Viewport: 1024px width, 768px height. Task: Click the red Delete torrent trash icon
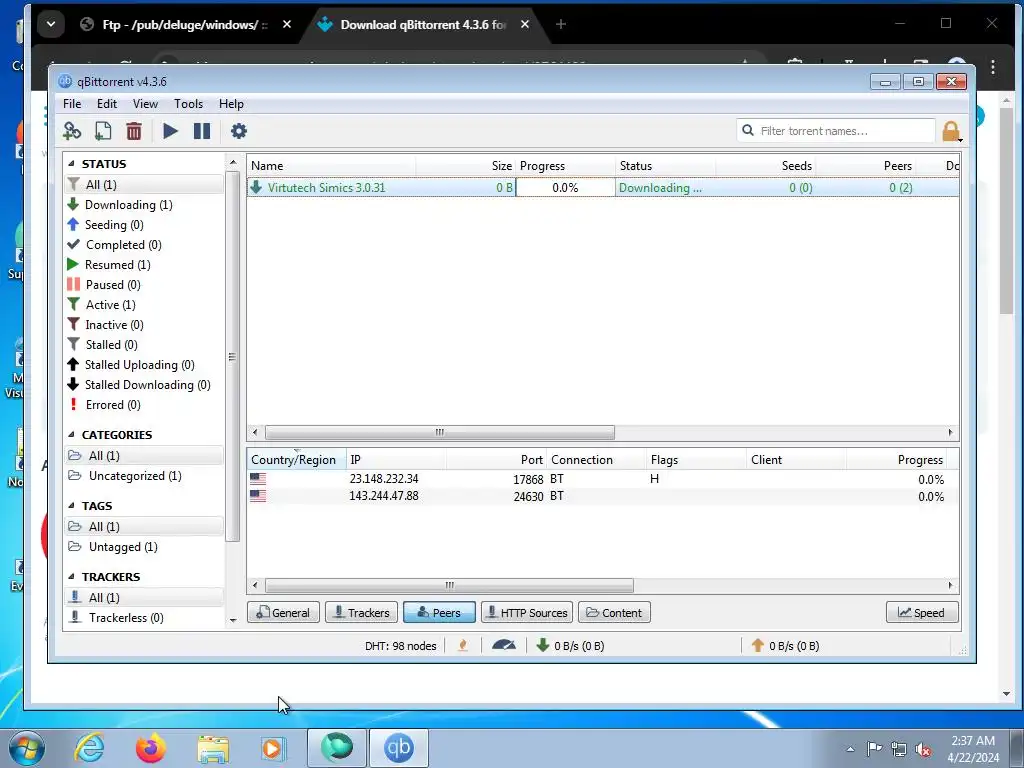point(134,131)
